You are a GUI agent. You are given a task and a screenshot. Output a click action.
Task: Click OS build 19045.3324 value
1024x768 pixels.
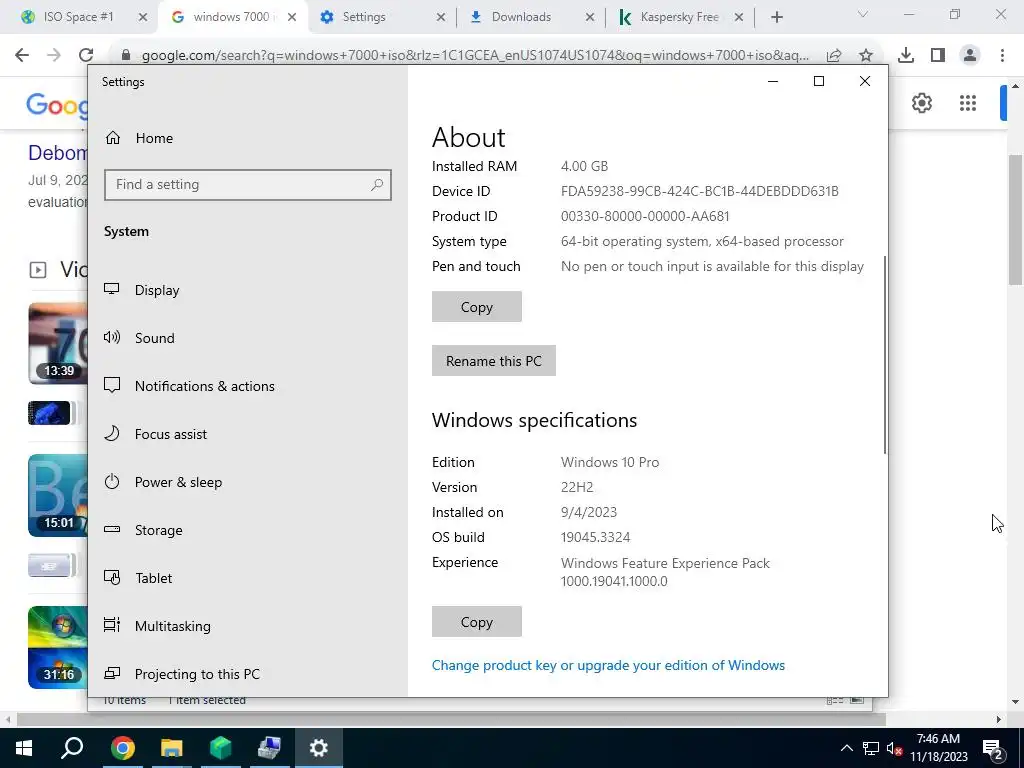click(596, 537)
